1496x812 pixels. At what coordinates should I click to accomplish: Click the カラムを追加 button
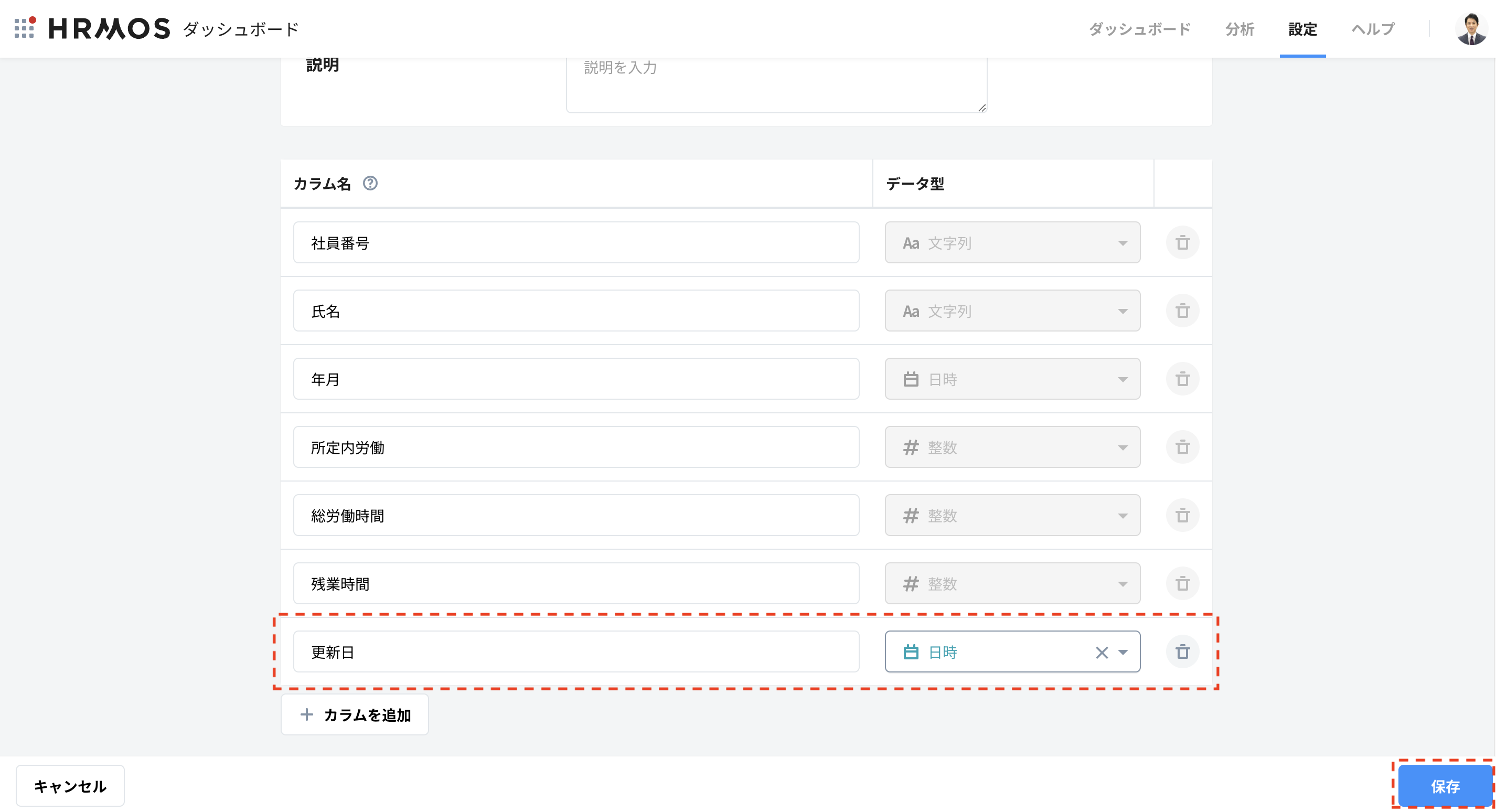point(355,714)
